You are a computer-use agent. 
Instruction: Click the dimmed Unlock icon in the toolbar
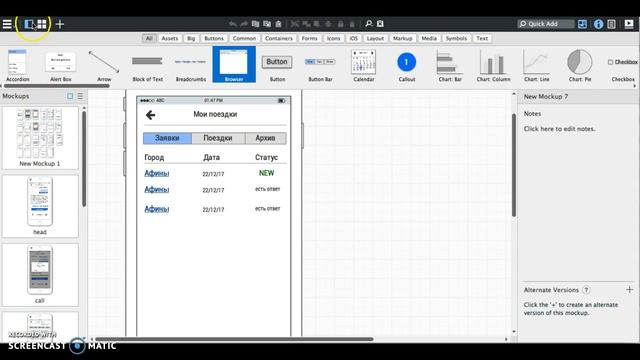352,24
